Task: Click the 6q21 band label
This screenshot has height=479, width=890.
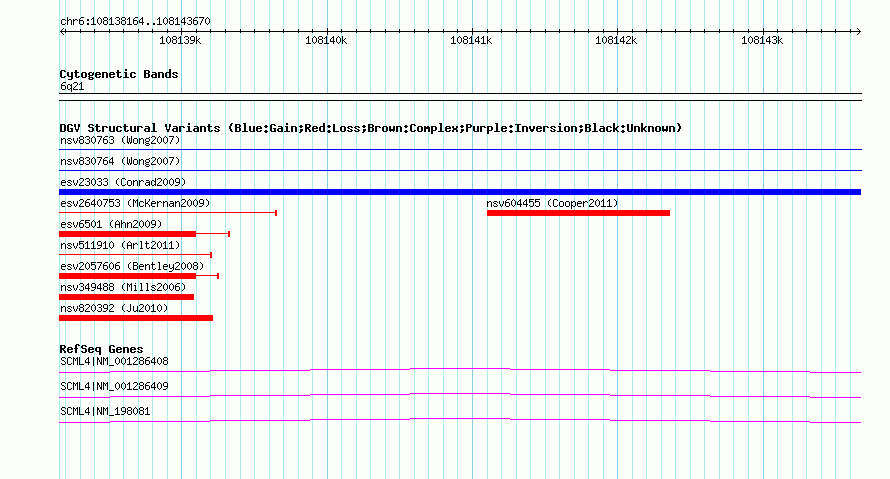Action: (72, 86)
